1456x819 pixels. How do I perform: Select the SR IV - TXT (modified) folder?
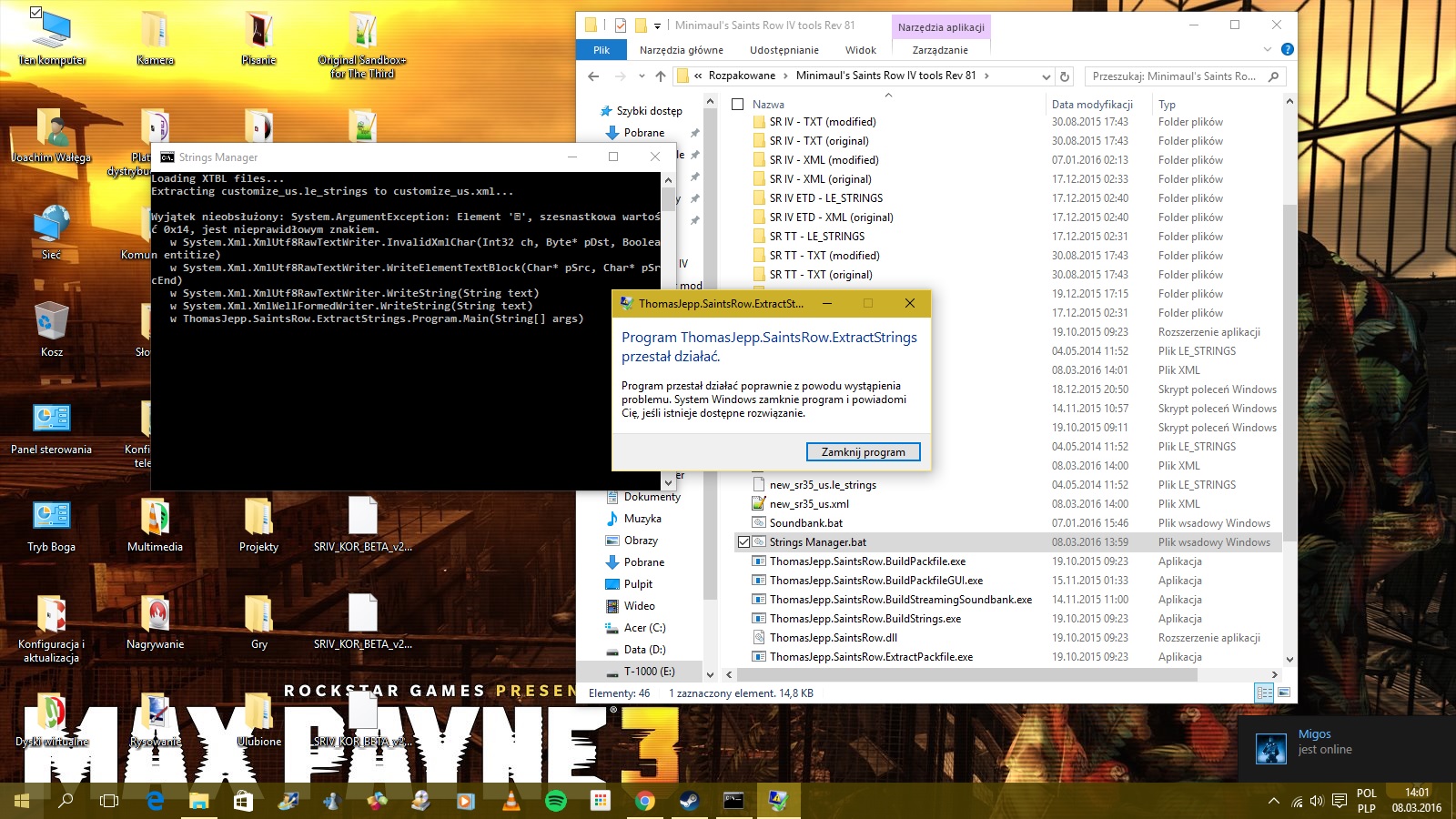click(x=823, y=122)
